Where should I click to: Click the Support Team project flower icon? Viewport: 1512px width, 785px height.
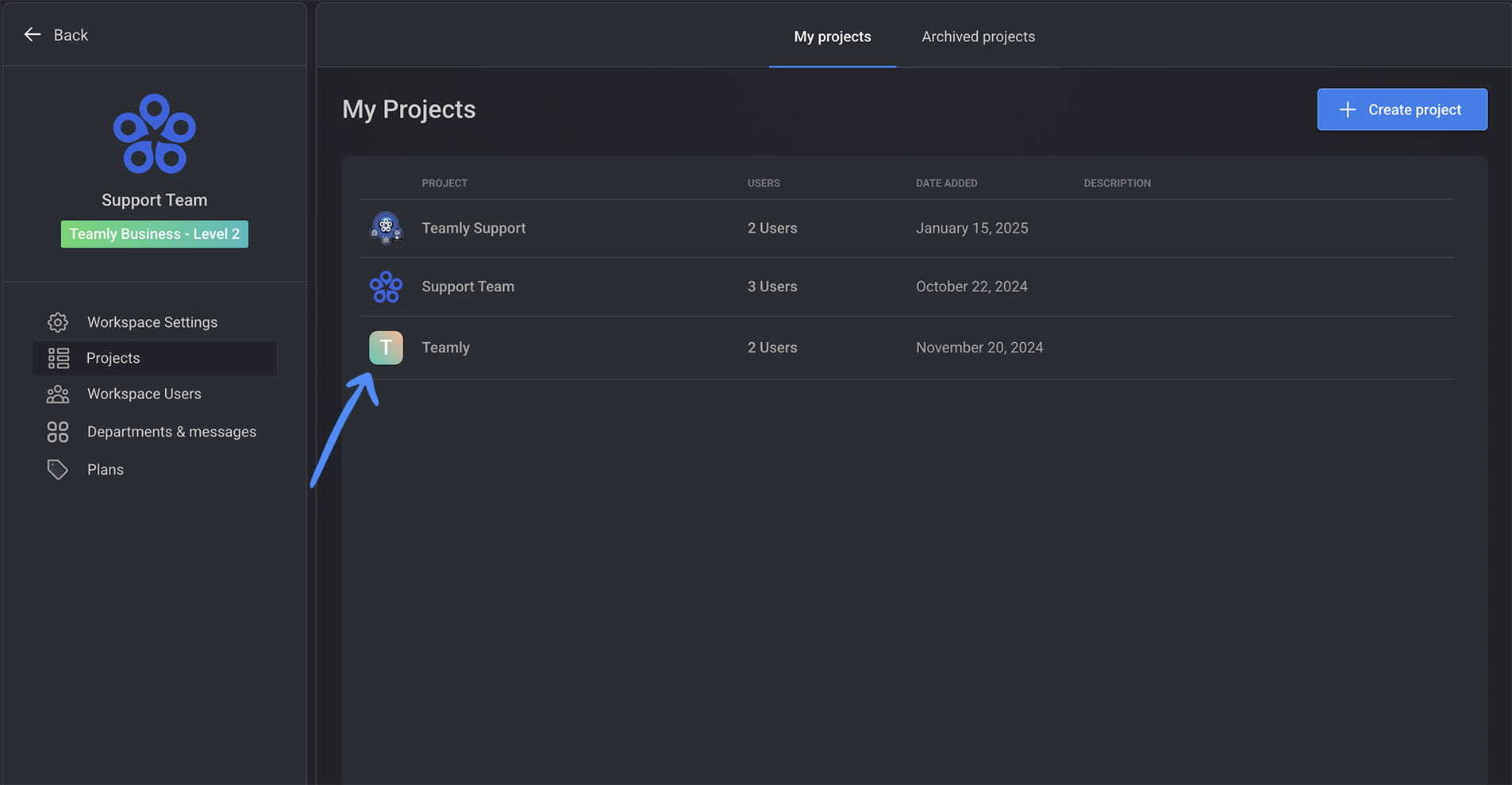click(386, 287)
